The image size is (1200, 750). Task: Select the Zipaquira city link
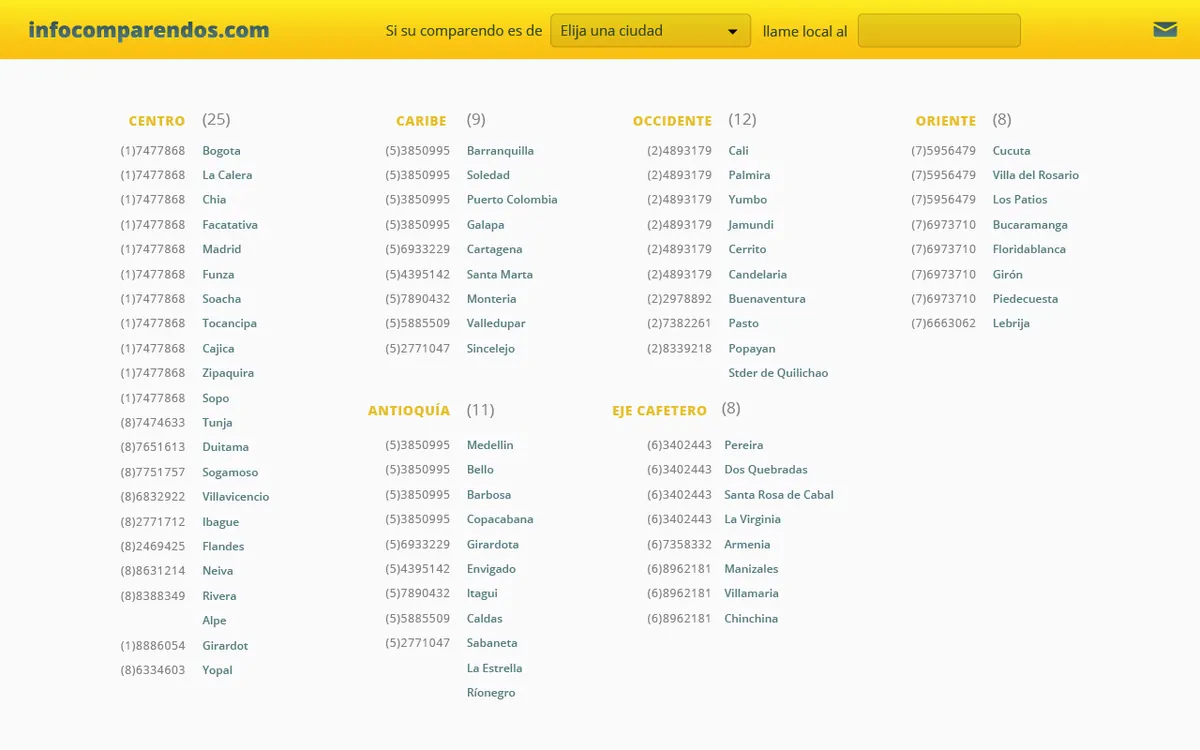click(228, 373)
